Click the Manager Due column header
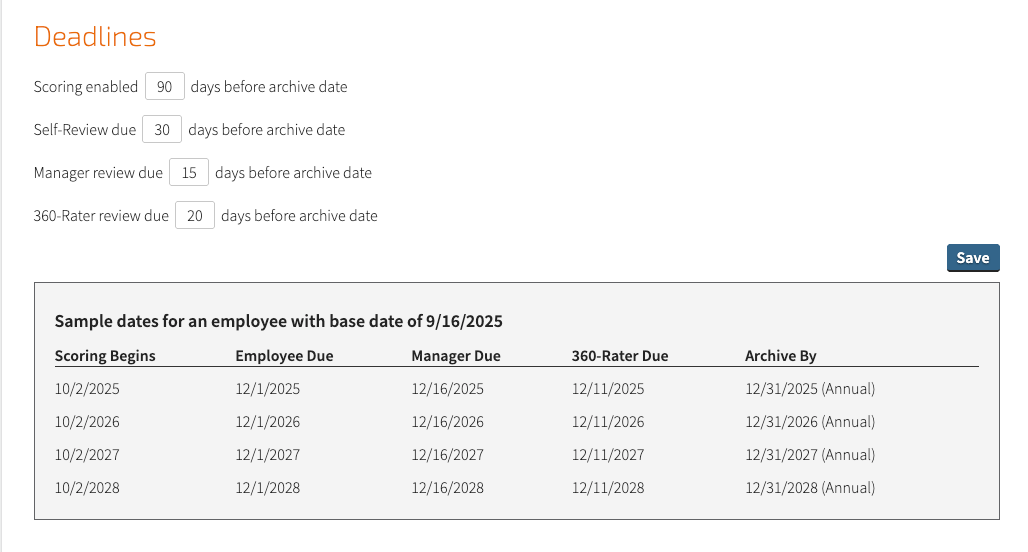1028x552 pixels. pos(456,356)
